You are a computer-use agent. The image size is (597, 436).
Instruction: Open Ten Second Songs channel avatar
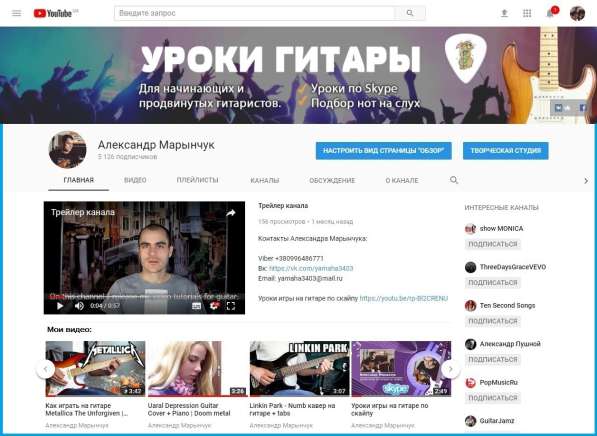[471, 306]
